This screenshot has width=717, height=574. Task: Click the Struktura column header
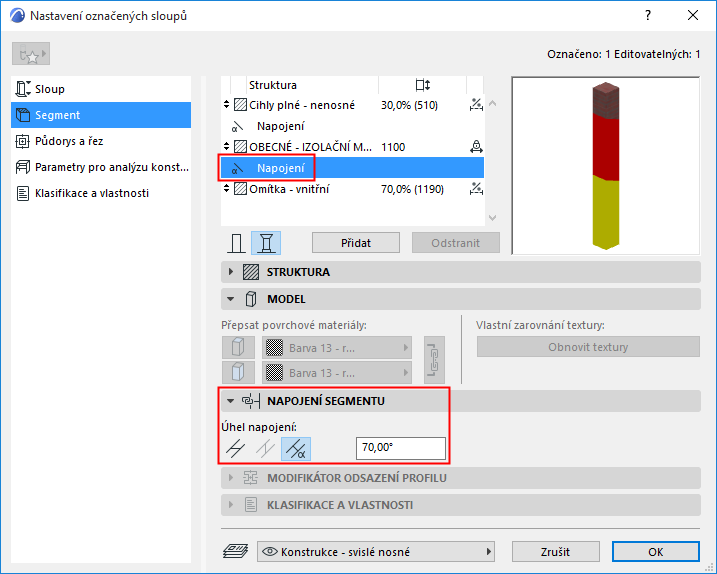[x=273, y=85]
